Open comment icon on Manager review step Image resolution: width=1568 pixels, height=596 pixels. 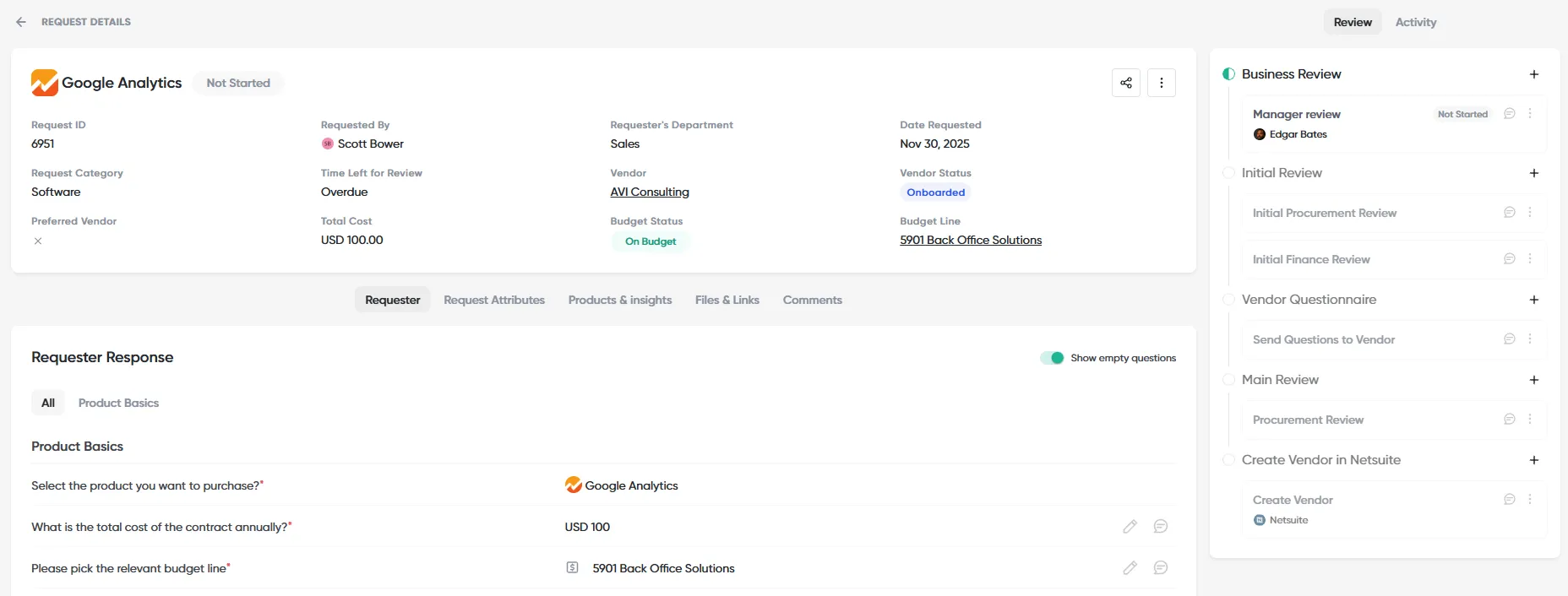(1510, 113)
